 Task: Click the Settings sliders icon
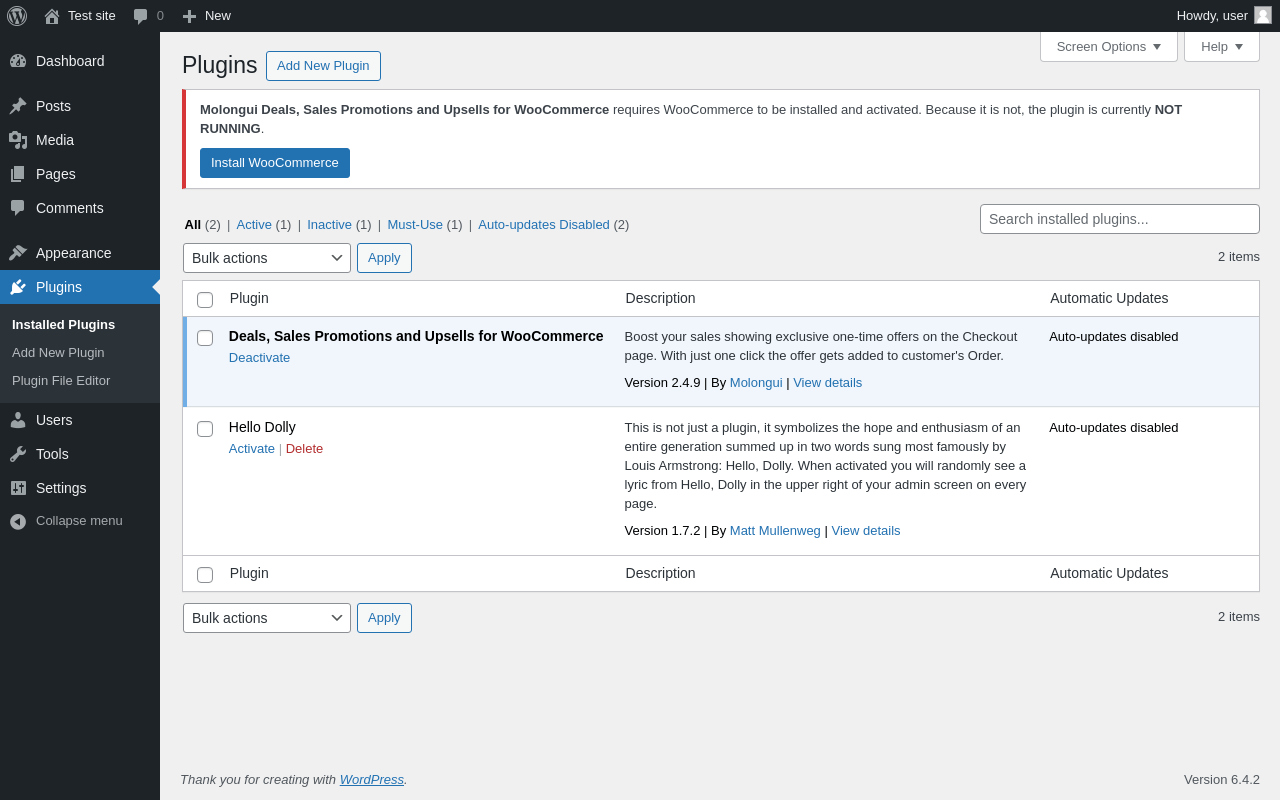pos(18,488)
